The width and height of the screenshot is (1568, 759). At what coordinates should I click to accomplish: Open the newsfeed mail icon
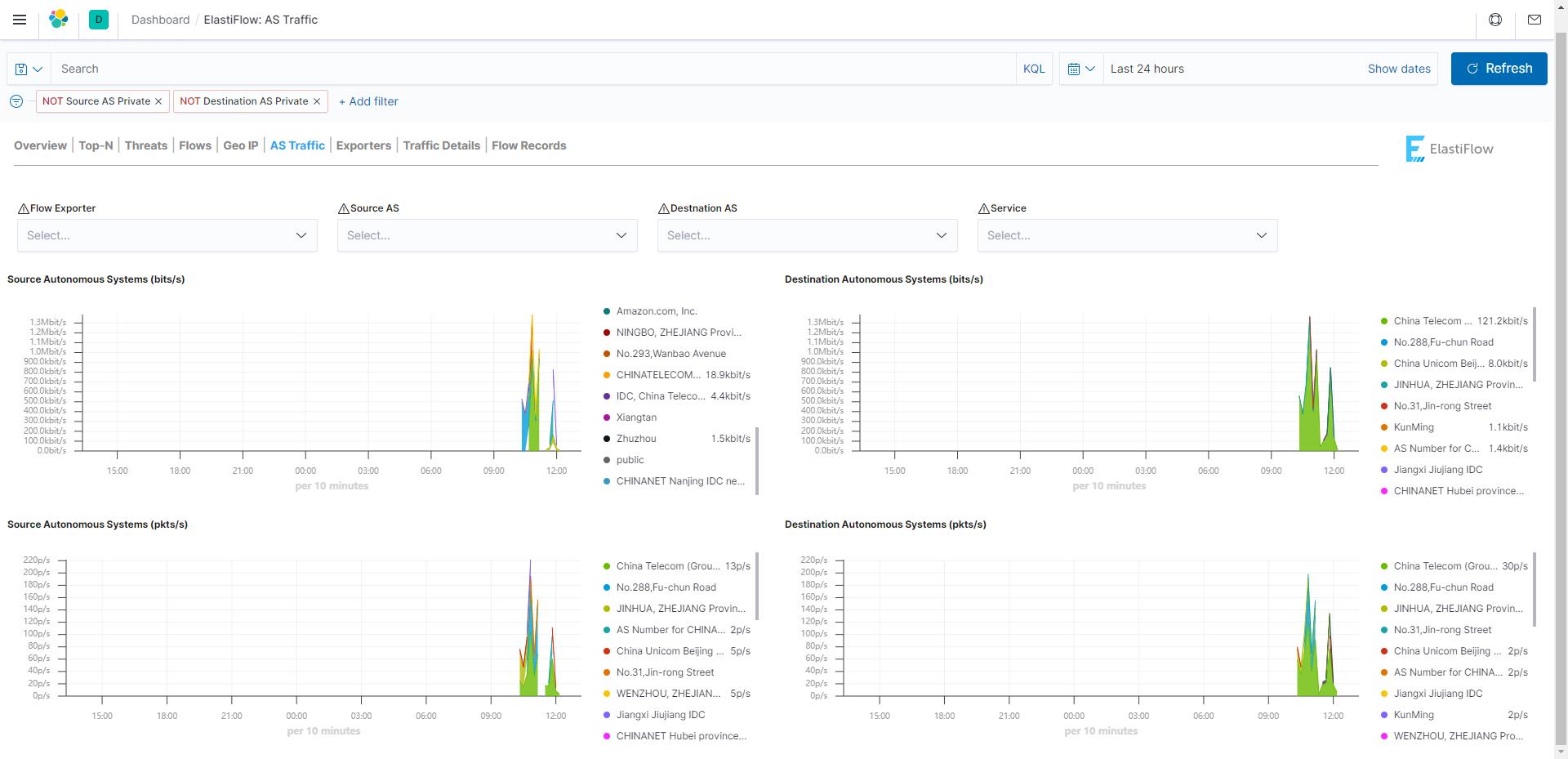(1535, 20)
